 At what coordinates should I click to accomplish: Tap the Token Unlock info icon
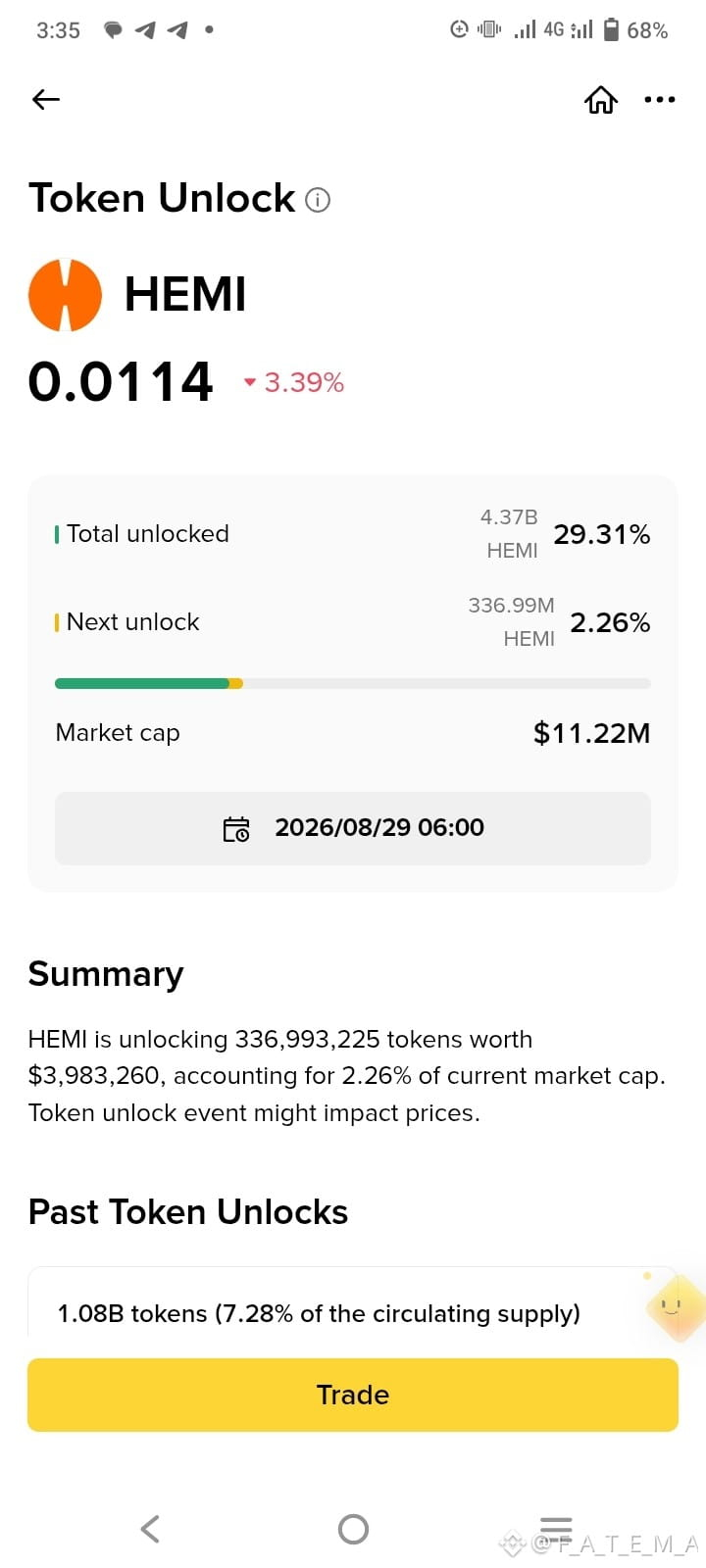318,200
